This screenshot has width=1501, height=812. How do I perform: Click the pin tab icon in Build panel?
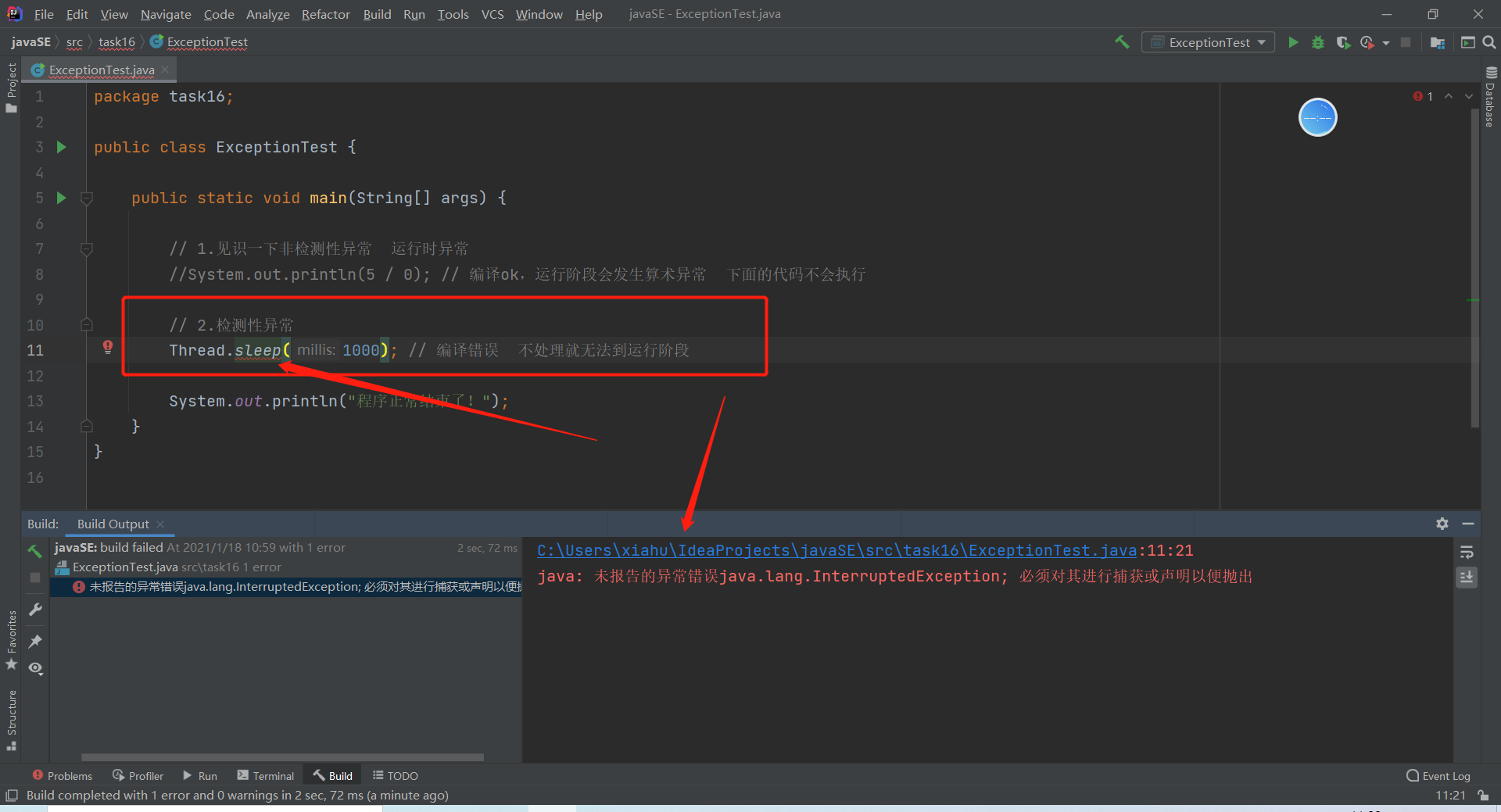[x=35, y=641]
